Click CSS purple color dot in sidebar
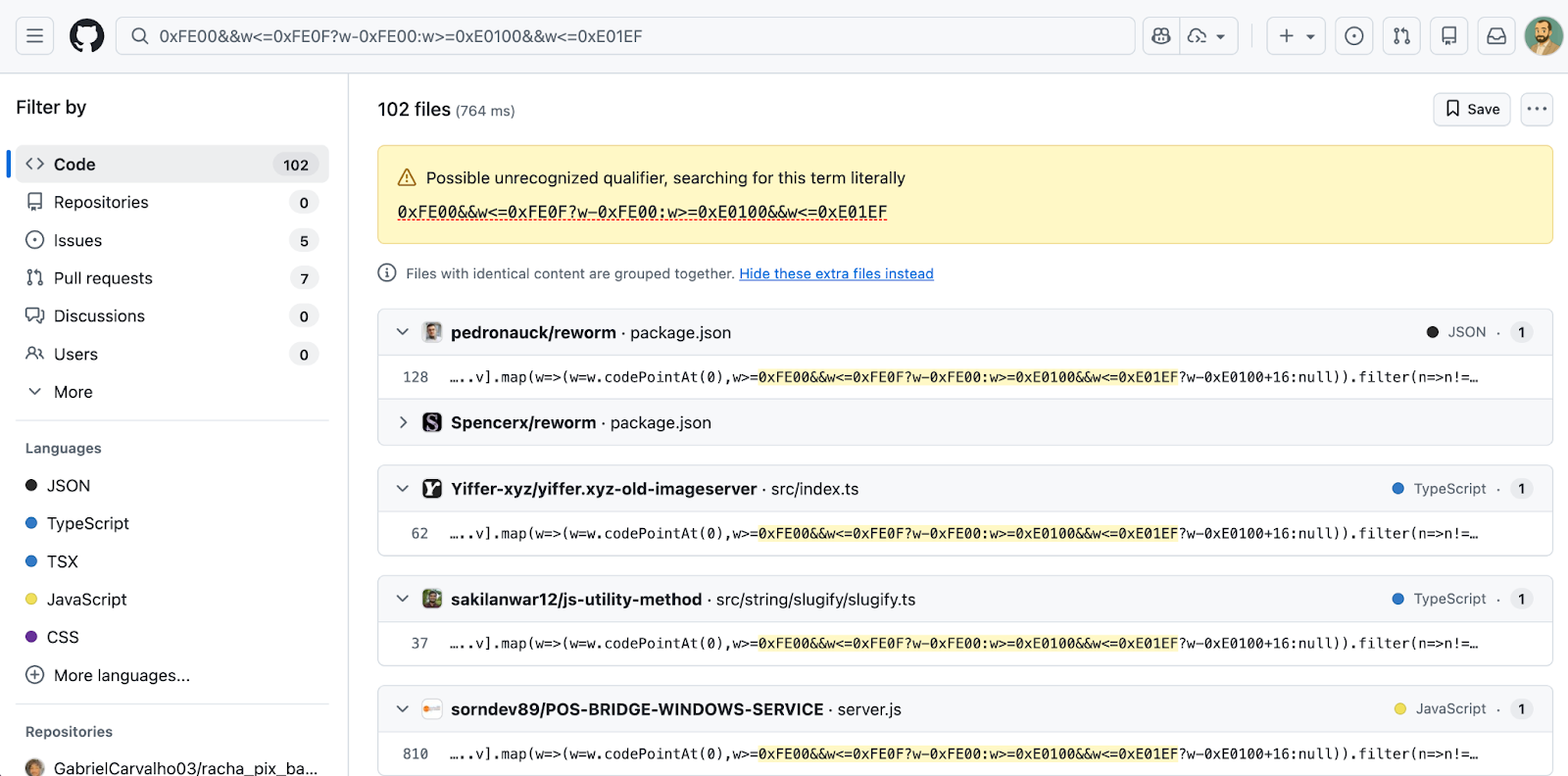The image size is (1568, 776). [x=31, y=637]
